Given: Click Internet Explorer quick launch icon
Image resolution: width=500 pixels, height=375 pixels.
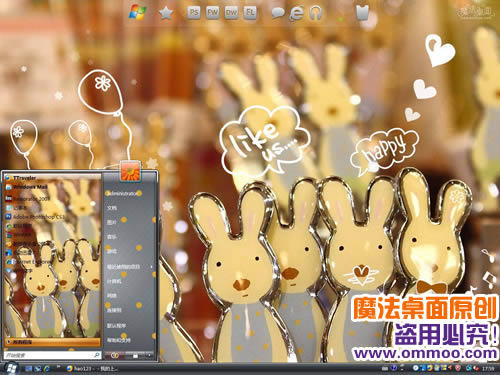Looking at the screenshot, I should 47,368.
